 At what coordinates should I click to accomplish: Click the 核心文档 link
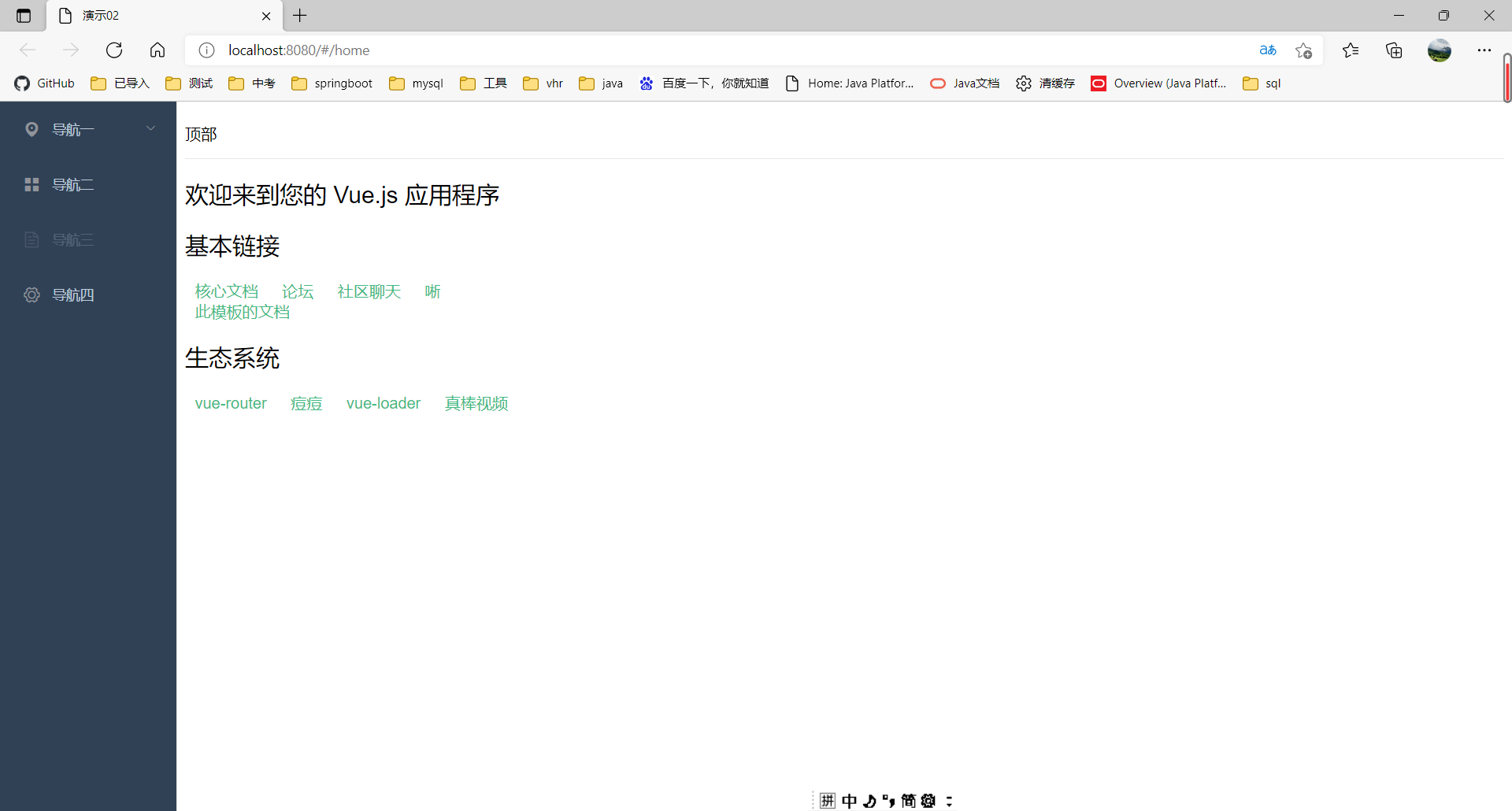tap(226, 291)
